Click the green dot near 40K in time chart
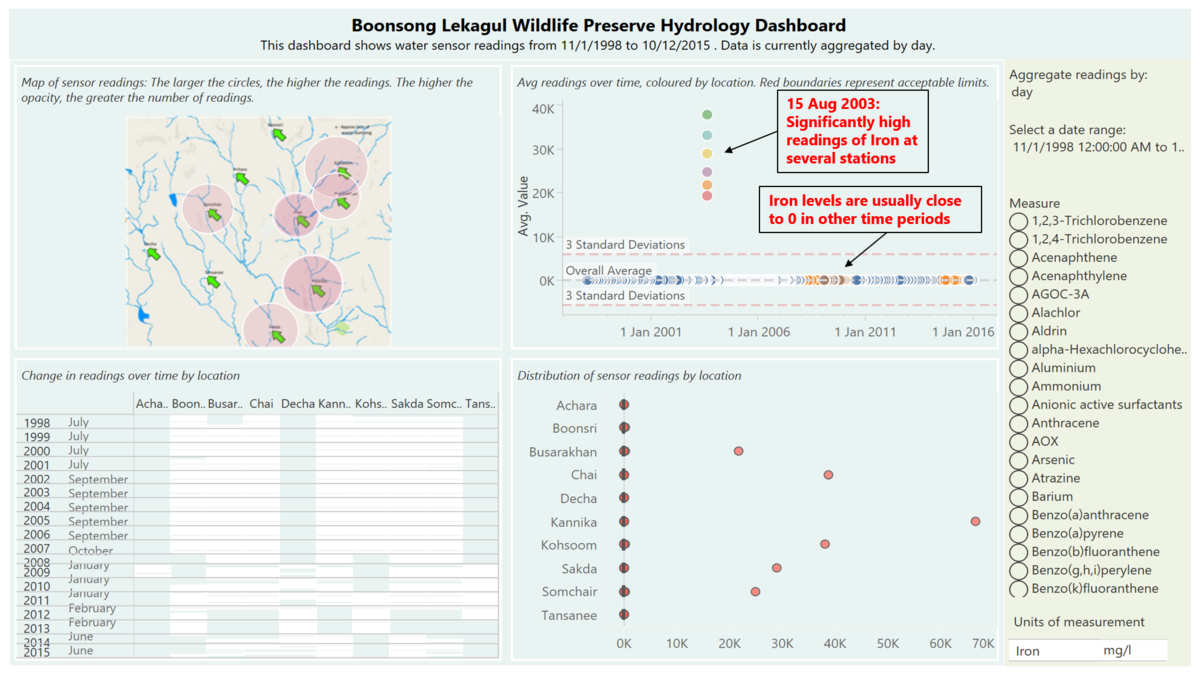This screenshot has height=675, width=1200. (x=707, y=115)
